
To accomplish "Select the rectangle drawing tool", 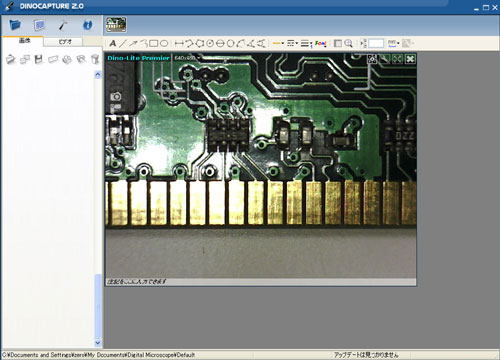I will (154, 43).
